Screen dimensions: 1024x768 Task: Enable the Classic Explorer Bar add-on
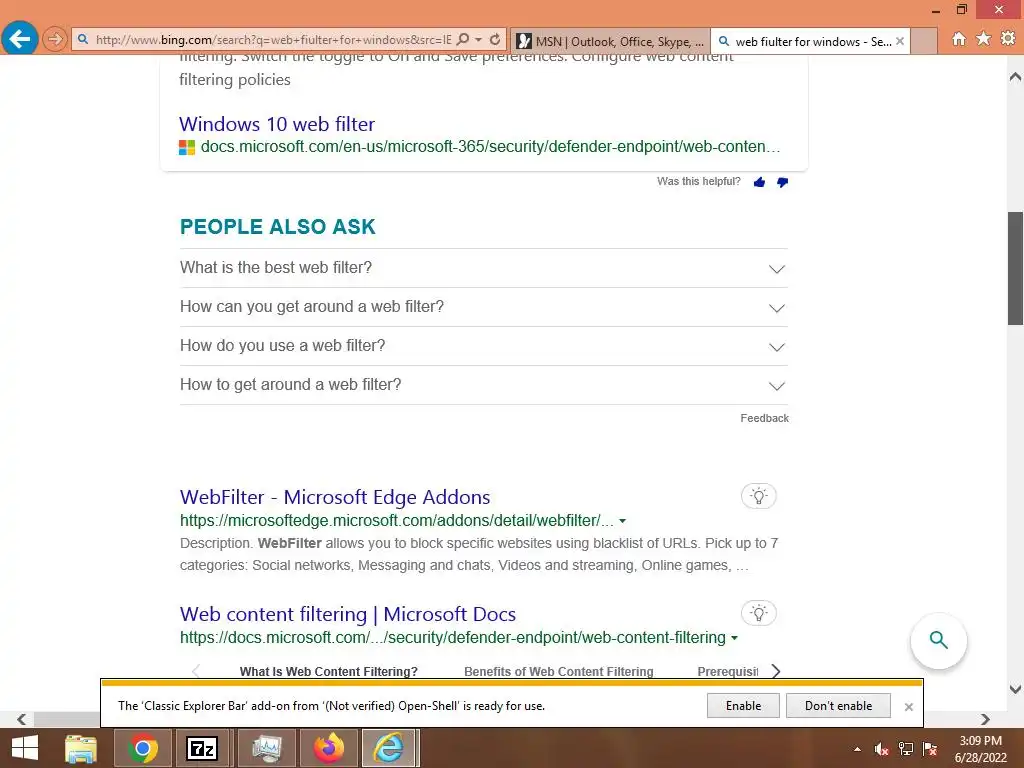point(743,706)
